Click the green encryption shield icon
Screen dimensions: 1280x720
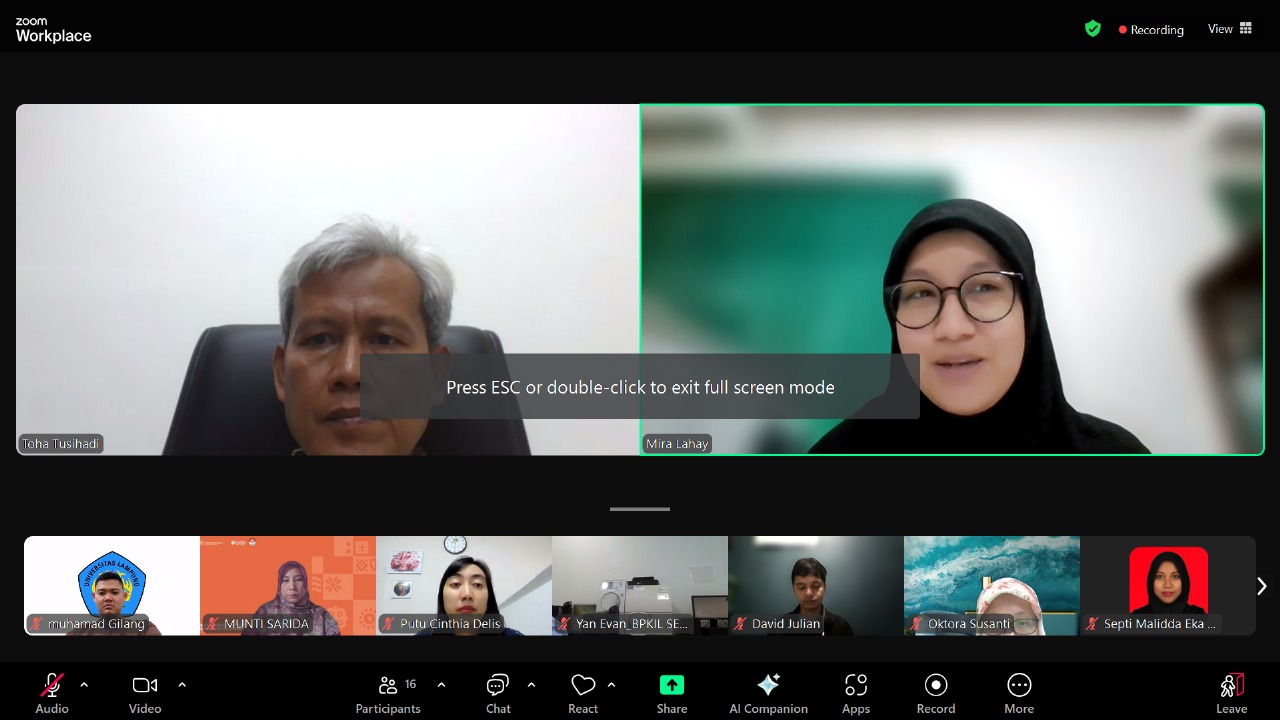coord(1093,29)
